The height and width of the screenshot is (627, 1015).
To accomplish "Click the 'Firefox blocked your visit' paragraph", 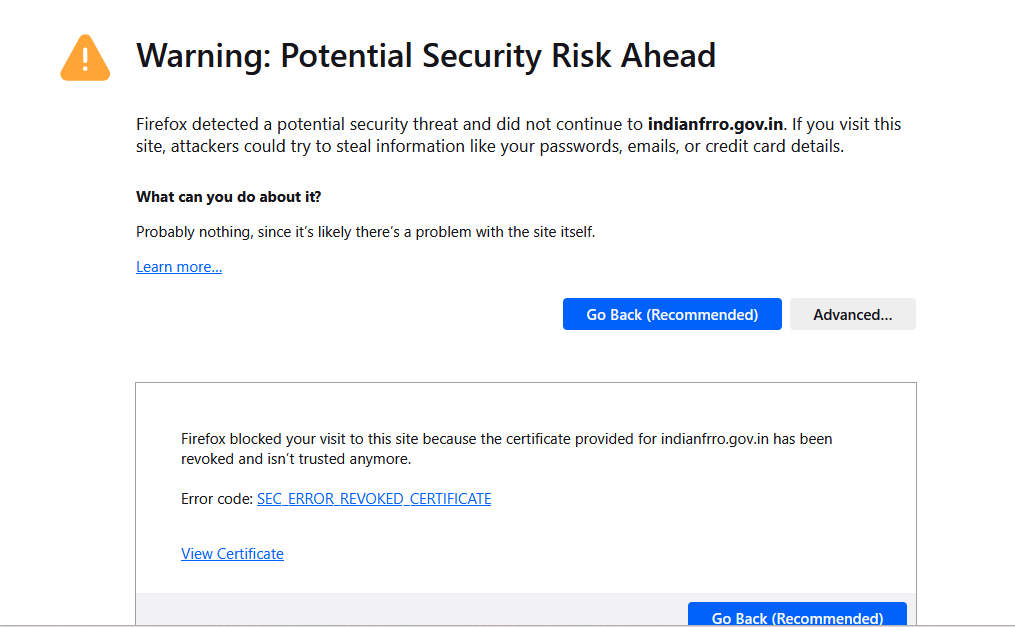I will (x=506, y=448).
